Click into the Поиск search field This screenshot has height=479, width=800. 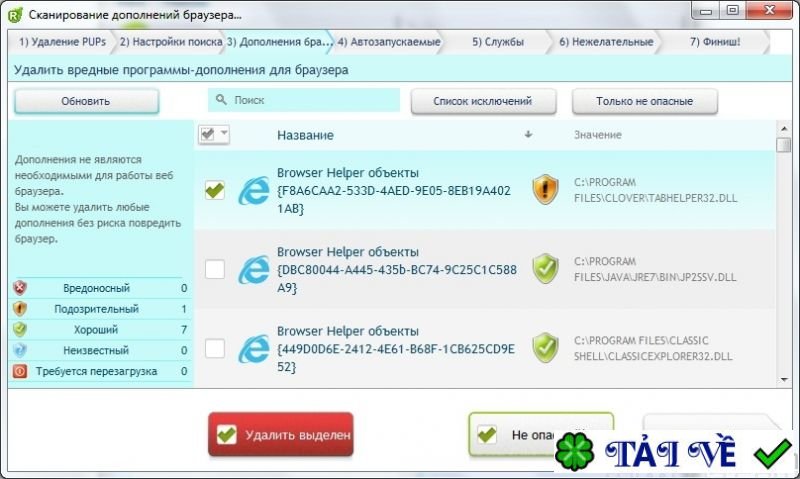click(304, 100)
